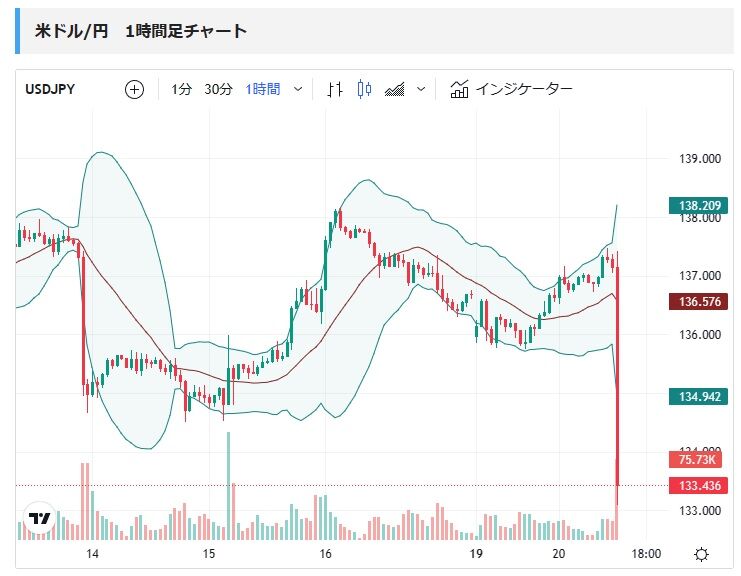Click the USDJPY symbol name
Viewport: 741px width, 576px height.
tap(50, 89)
